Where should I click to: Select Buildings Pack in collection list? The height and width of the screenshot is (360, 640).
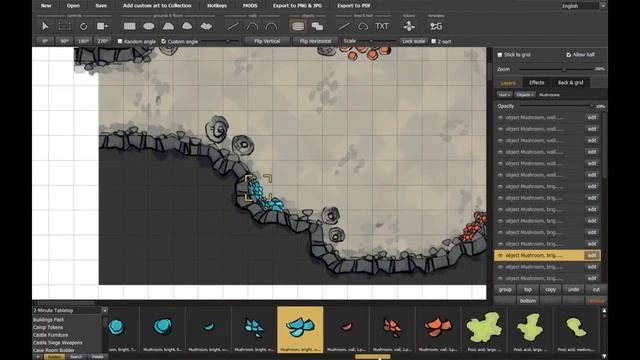click(x=49, y=320)
